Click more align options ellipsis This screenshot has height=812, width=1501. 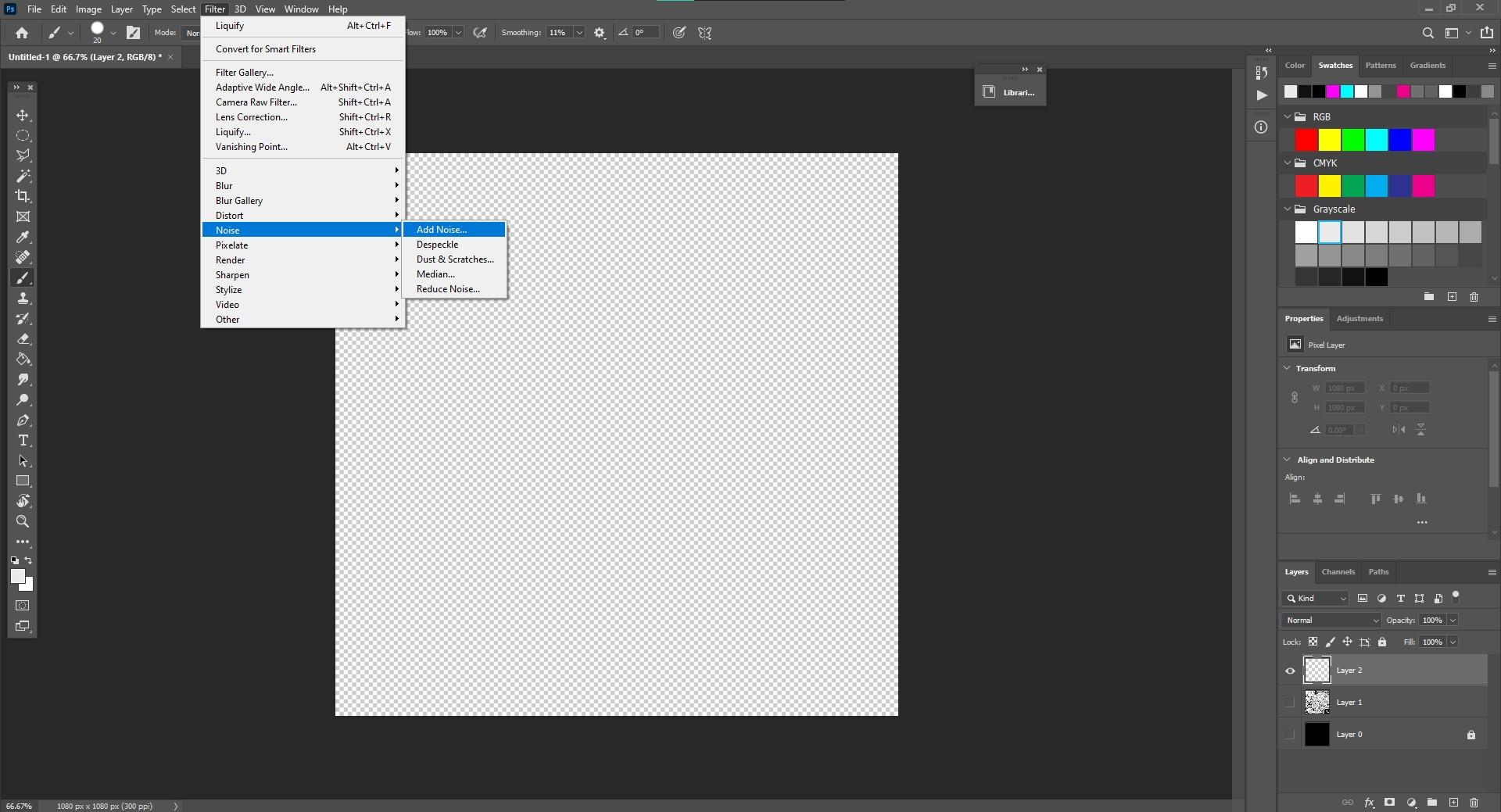tap(1422, 522)
